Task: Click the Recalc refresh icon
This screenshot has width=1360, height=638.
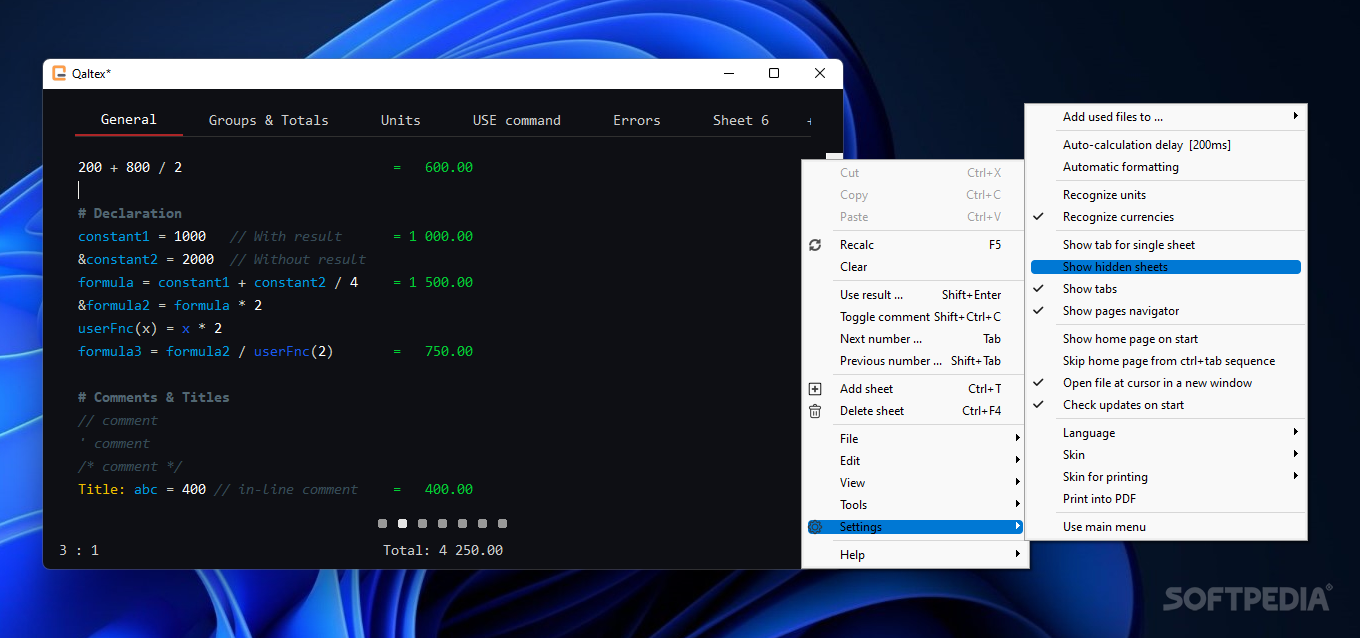Action: point(815,245)
